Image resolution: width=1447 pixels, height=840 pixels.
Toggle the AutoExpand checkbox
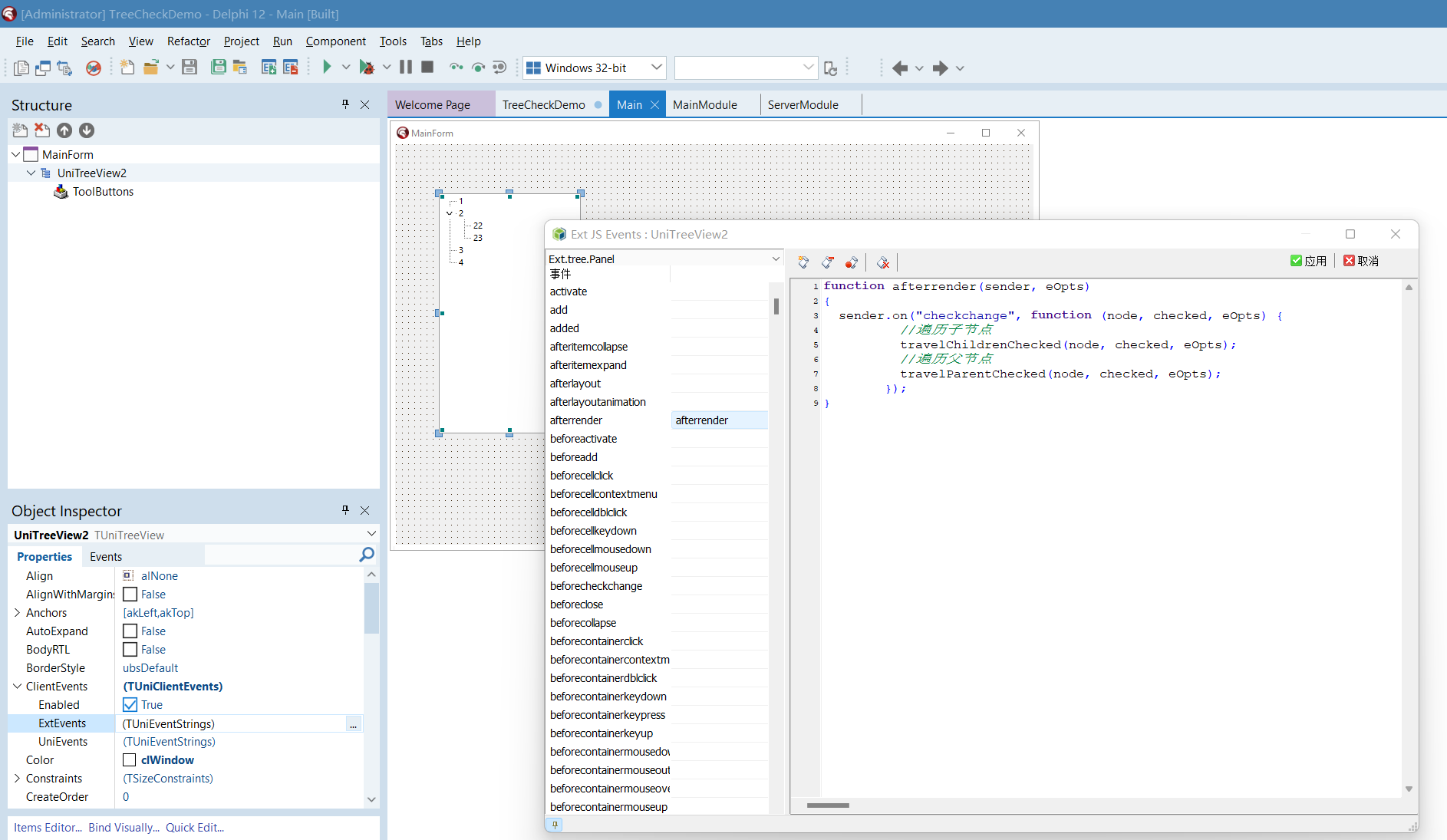pyautogui.click(x=130, y=631)
